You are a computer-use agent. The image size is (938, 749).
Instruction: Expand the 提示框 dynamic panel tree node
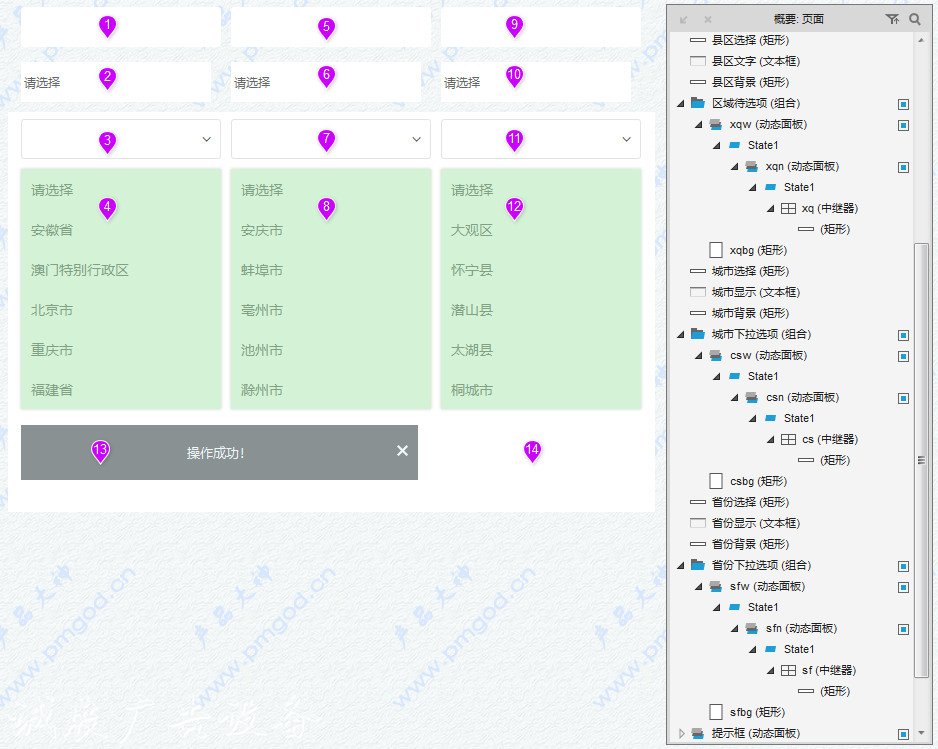click(x=682, y=733)
